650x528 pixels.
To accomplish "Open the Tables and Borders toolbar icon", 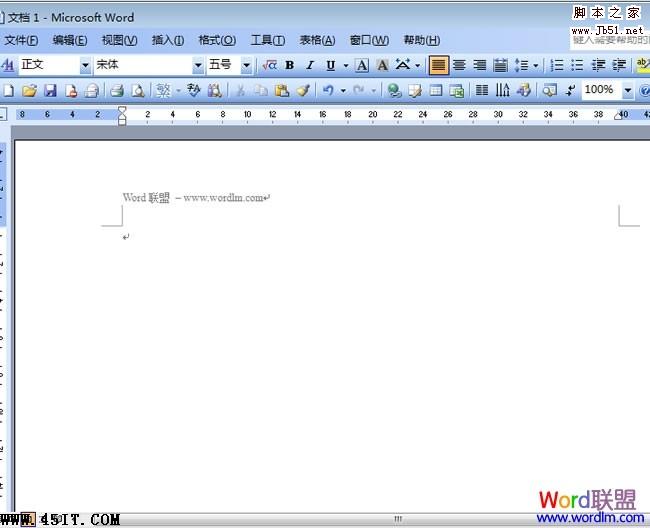I will (415, 90).
